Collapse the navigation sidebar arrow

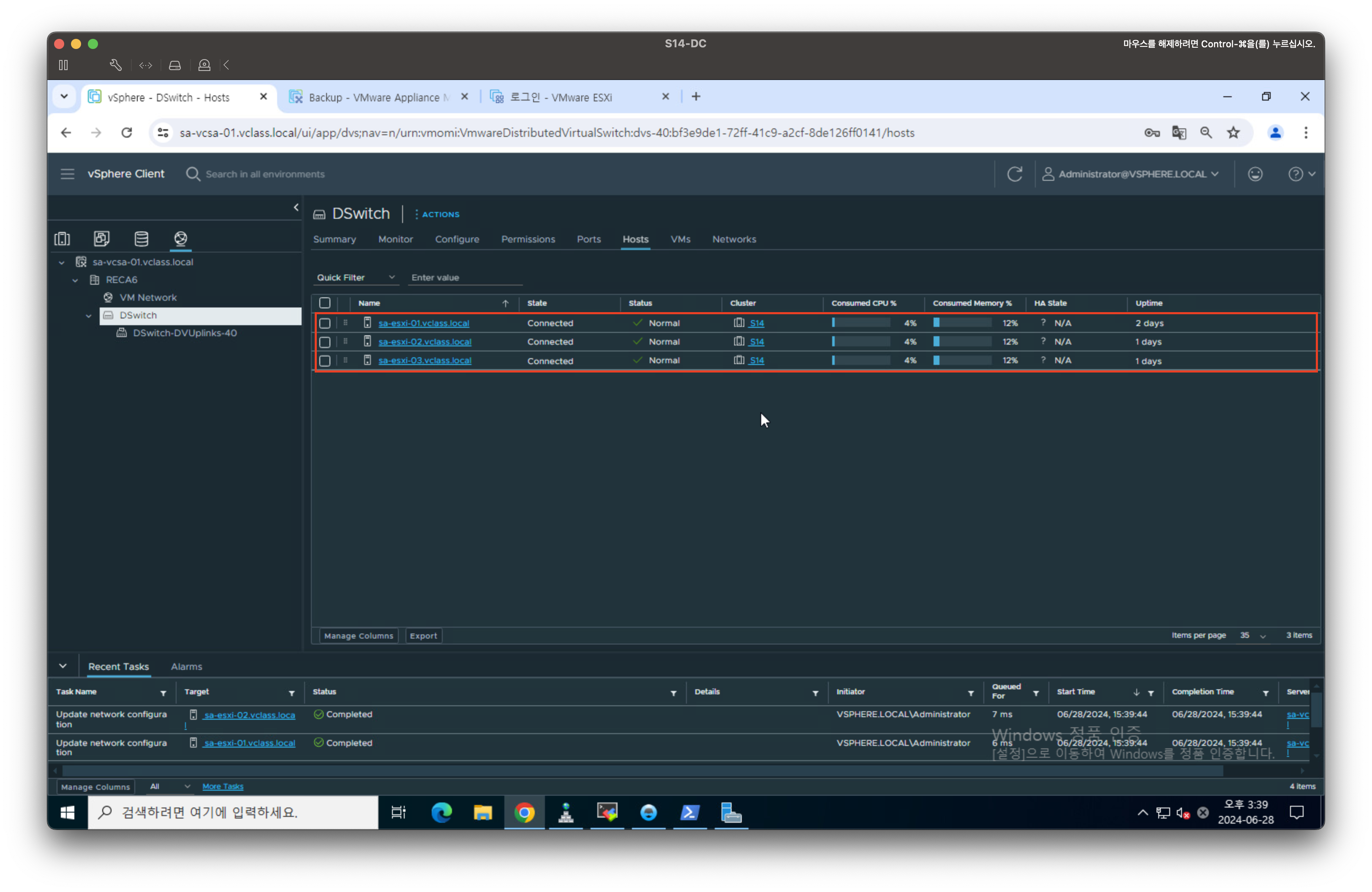pos(296,207)
